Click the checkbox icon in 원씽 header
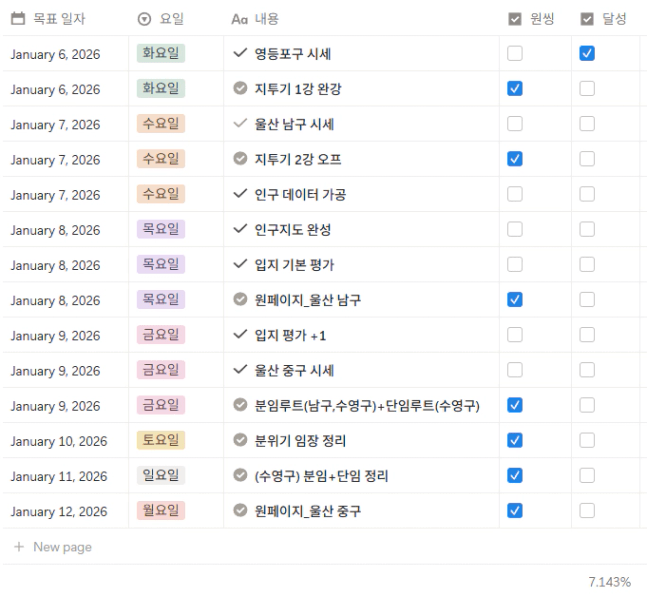Viewport: 647px width, 597px height. pos(515,18)
